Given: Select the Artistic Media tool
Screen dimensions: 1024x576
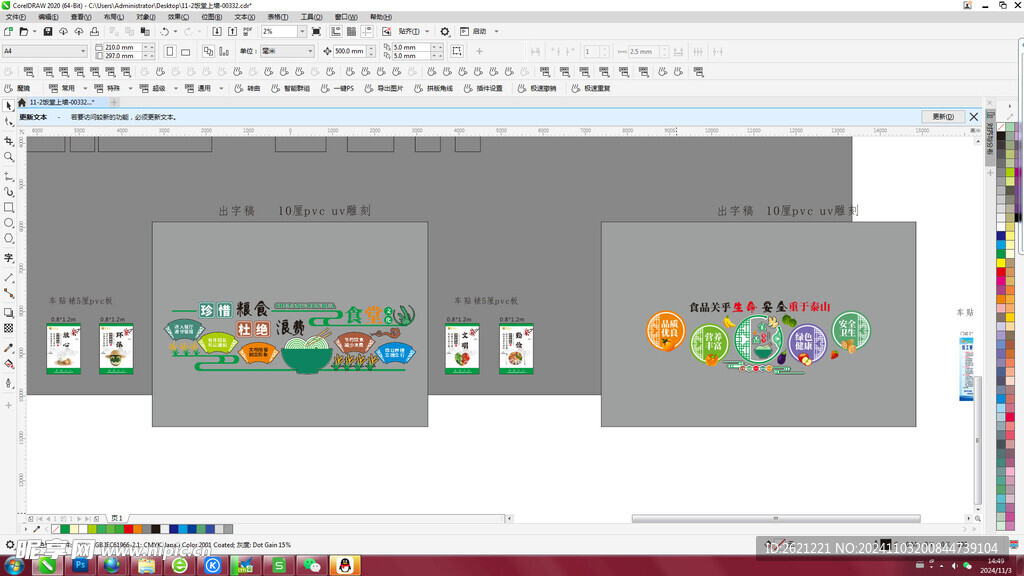Looking at the screenshot, I should click(8, 192).
